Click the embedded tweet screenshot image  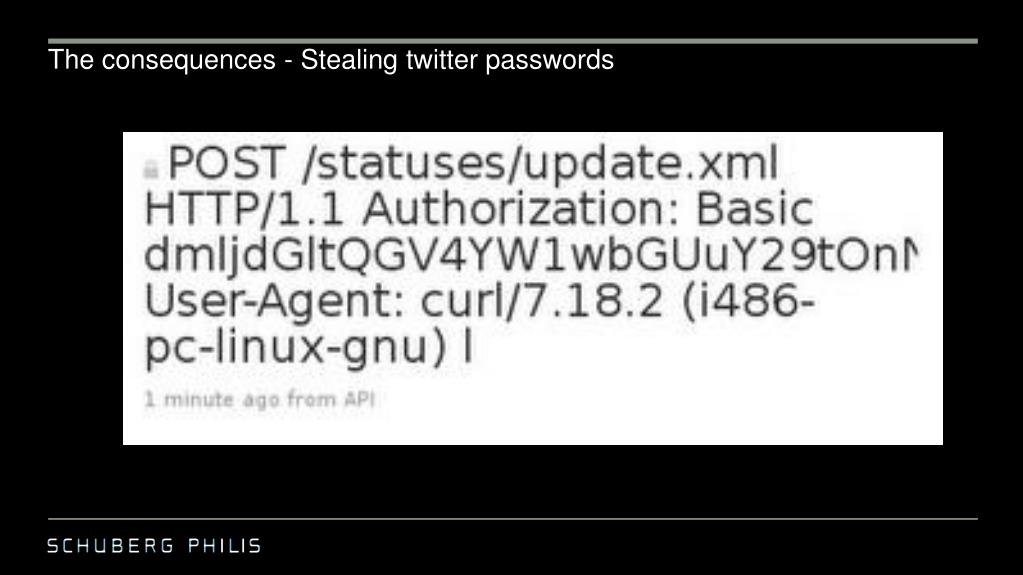click(x=532, y=288)
